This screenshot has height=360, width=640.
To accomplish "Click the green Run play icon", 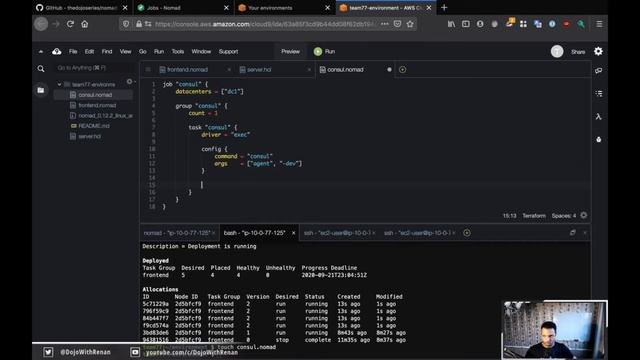I will tap(318, 51).
